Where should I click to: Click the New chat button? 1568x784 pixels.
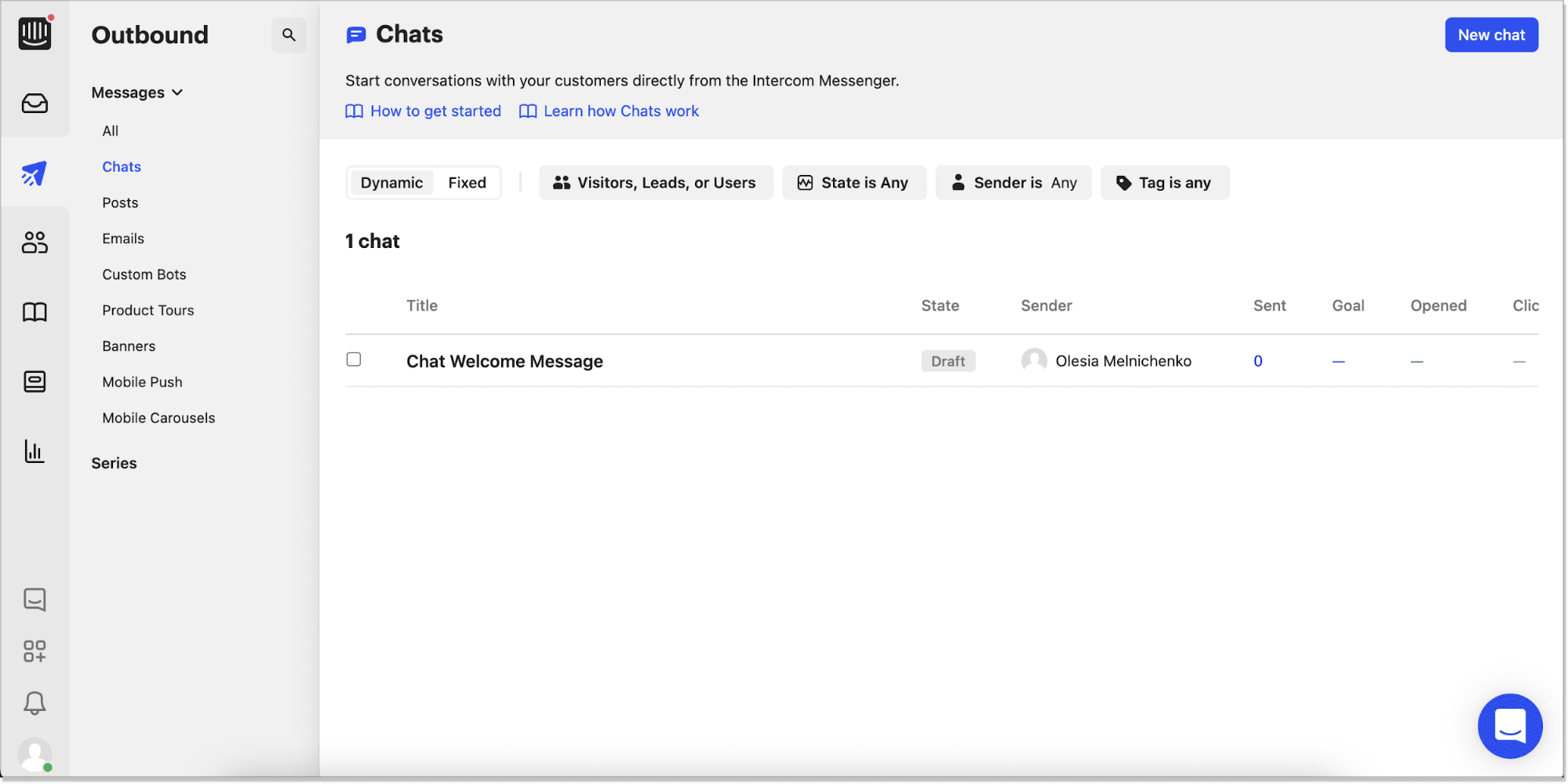(x=1491, y=35)
